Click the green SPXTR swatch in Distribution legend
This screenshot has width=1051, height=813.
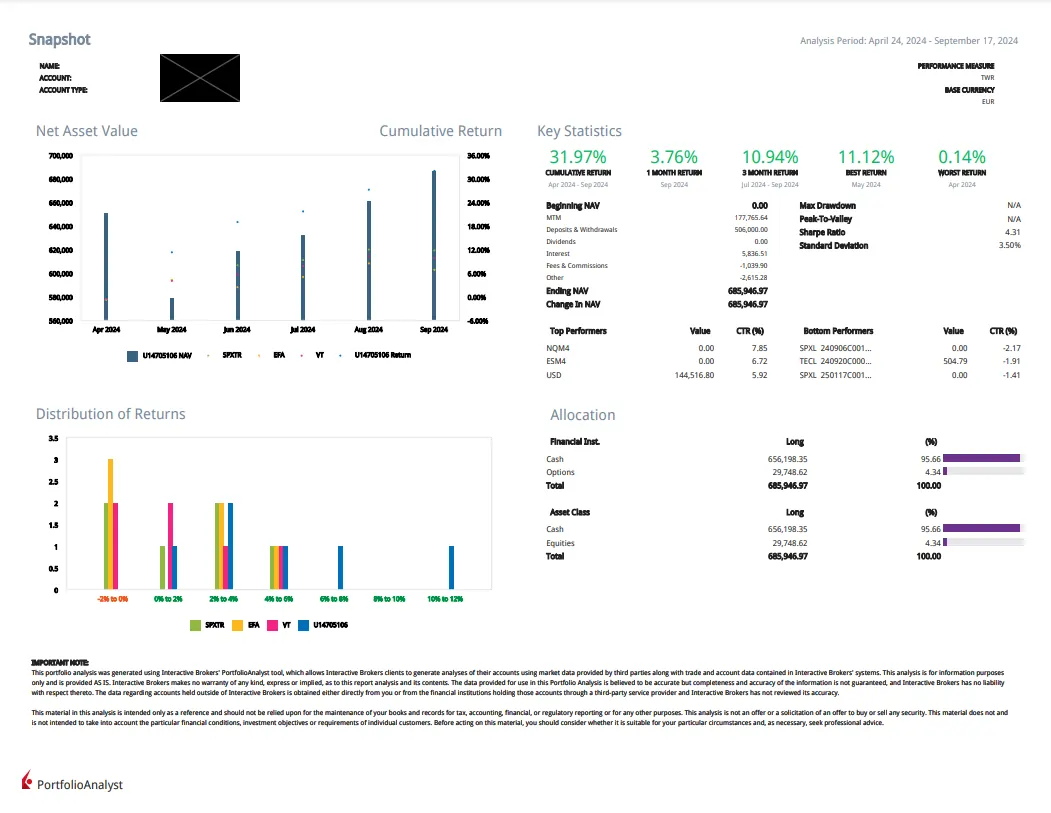pos(196,625)
